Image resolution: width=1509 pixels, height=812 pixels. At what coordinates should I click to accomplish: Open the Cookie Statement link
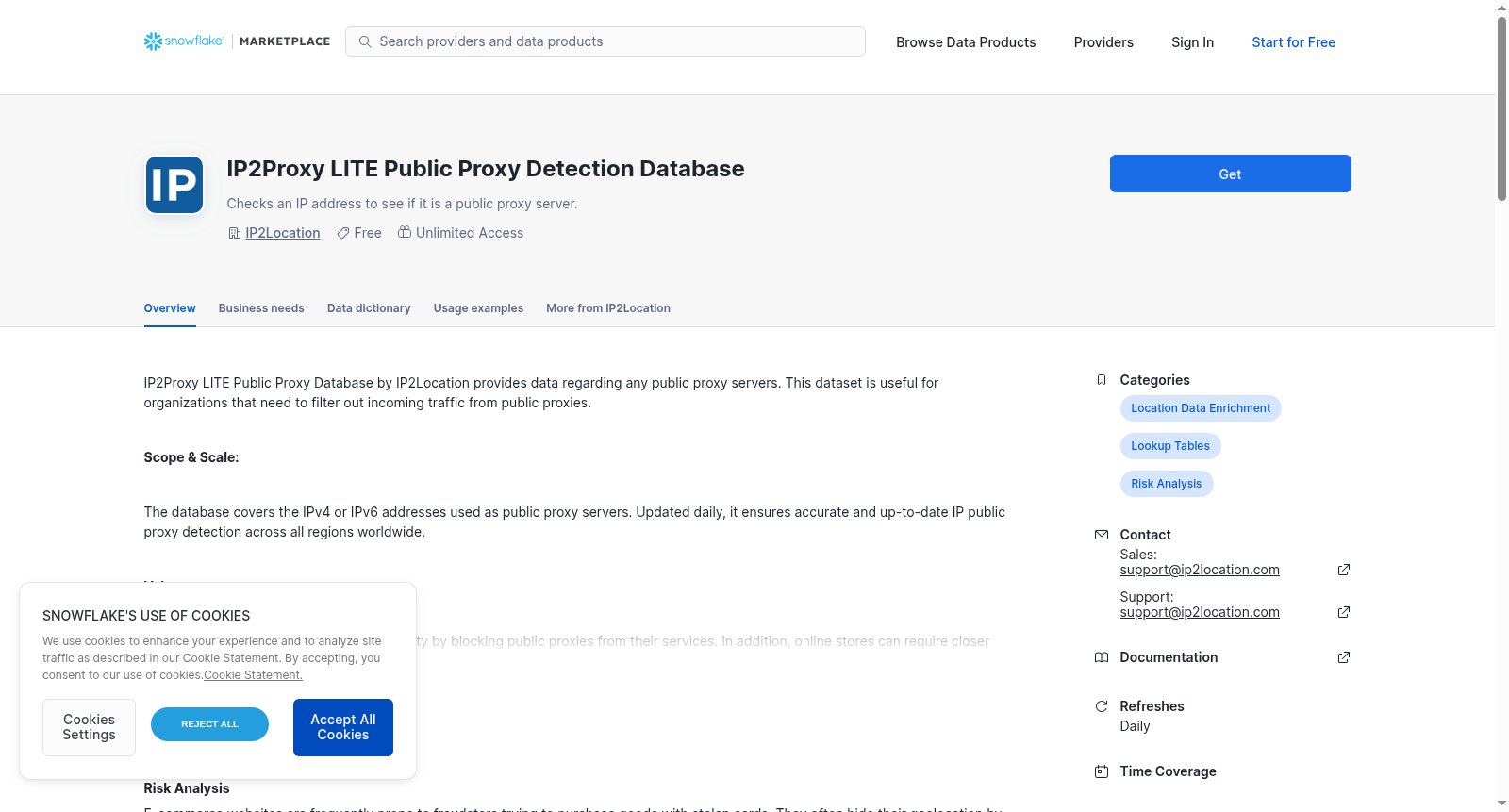[254, 675]
